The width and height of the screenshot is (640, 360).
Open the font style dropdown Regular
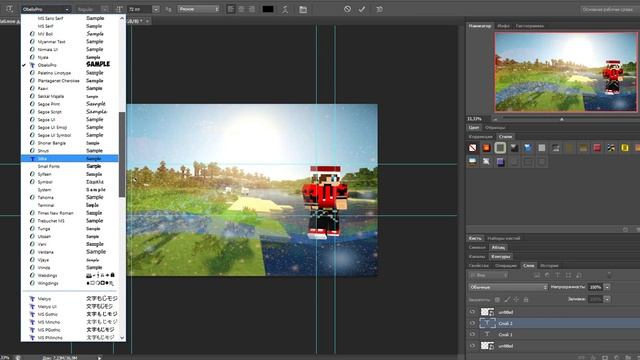click(x=92, y=9)
